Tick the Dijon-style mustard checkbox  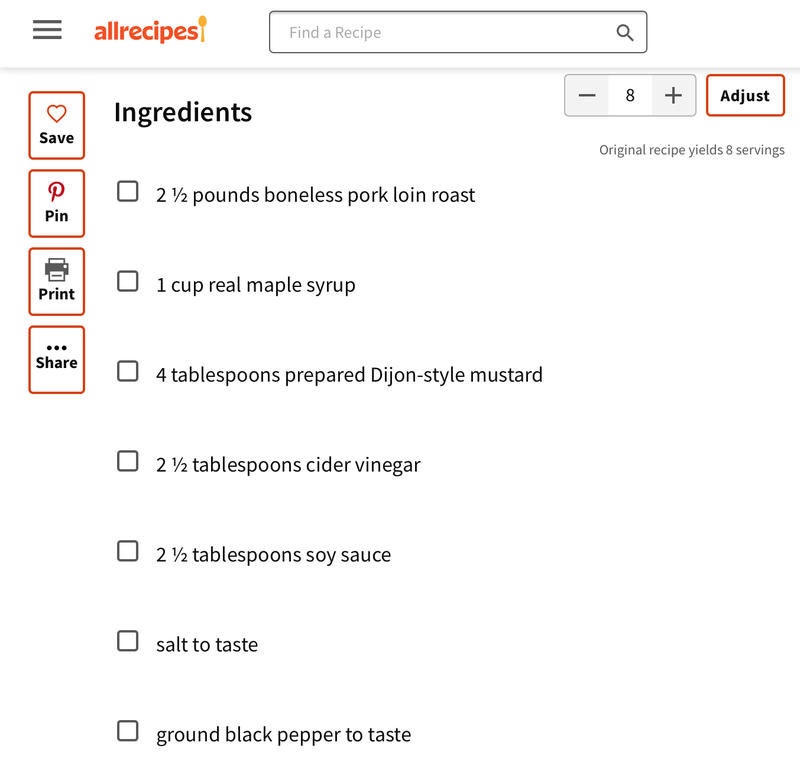click(x=128, y=371)
